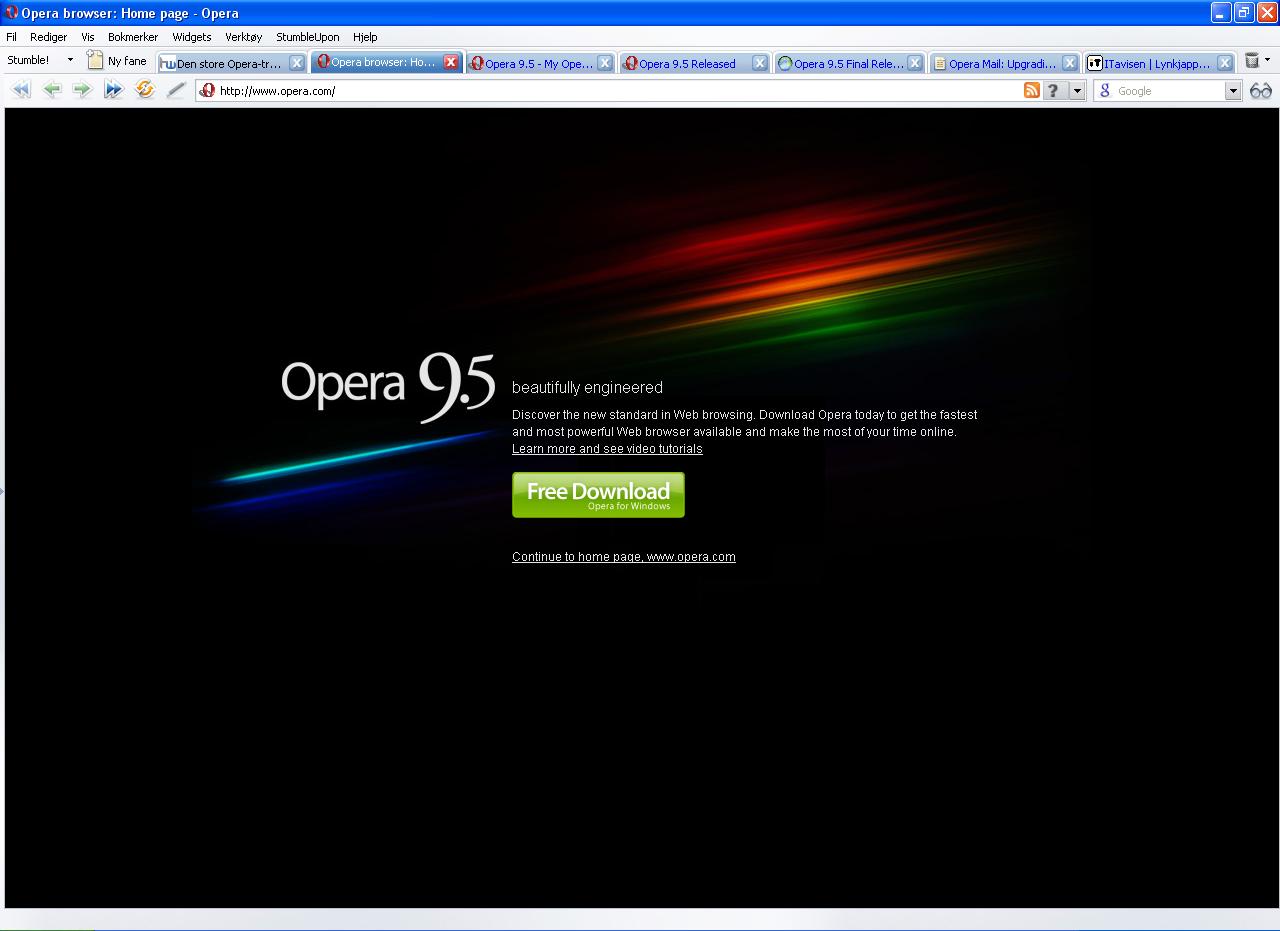Click the green Free Download button
This screenshot has height=931, width=1280.
(x=598, y=495)
